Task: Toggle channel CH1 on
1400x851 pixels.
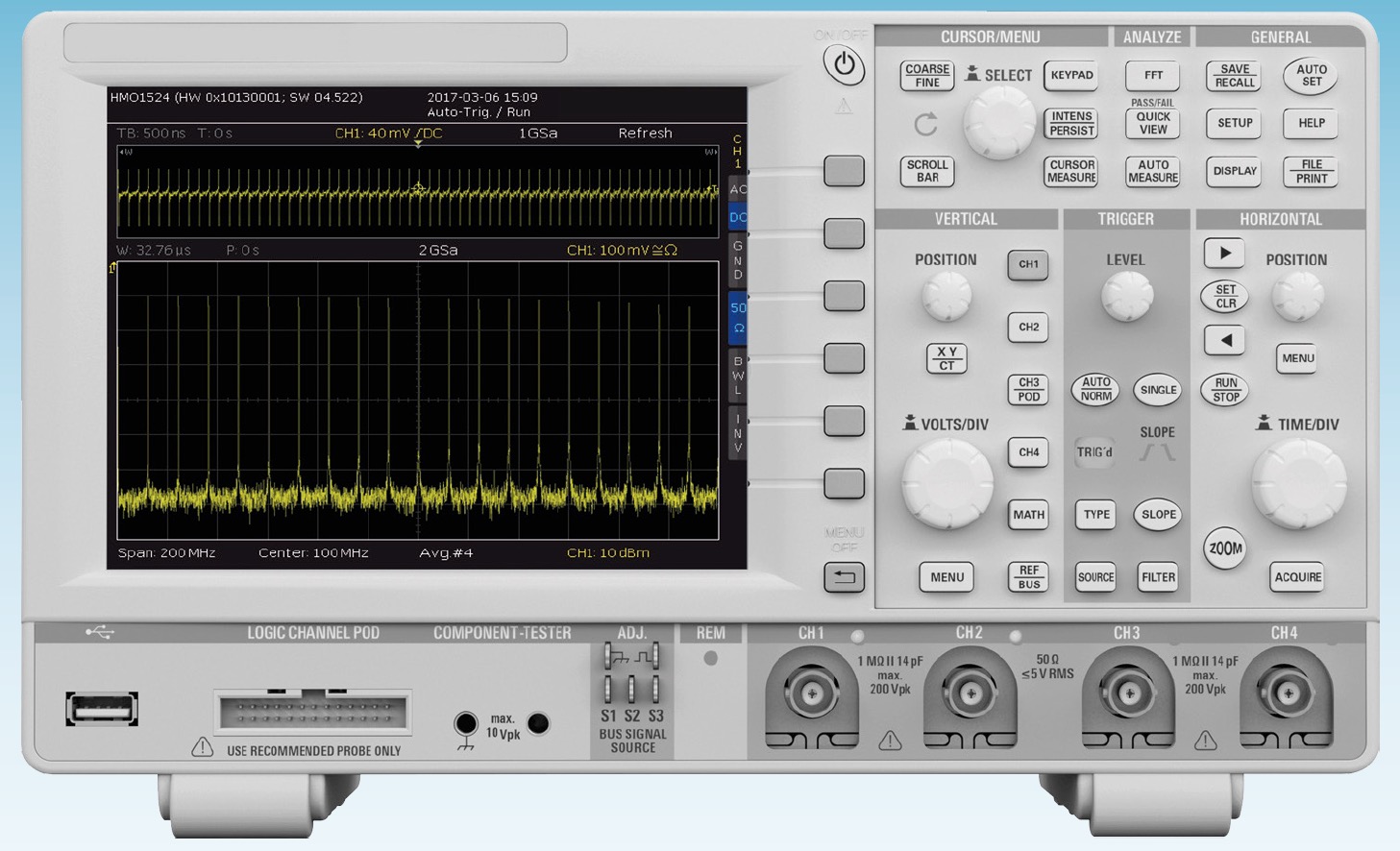Action: click(1027, 266)
